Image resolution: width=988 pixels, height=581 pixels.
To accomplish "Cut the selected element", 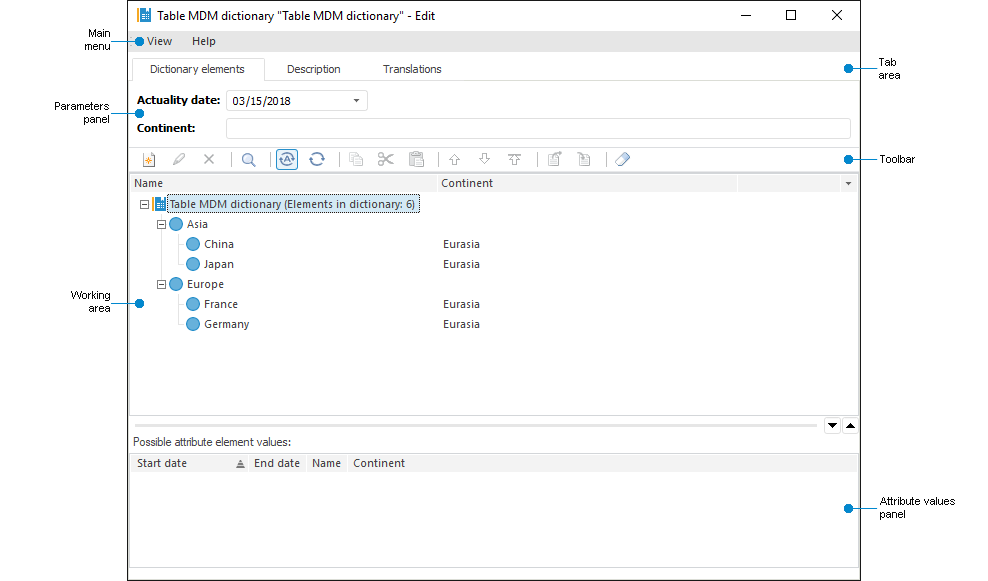I will (386, 159).
